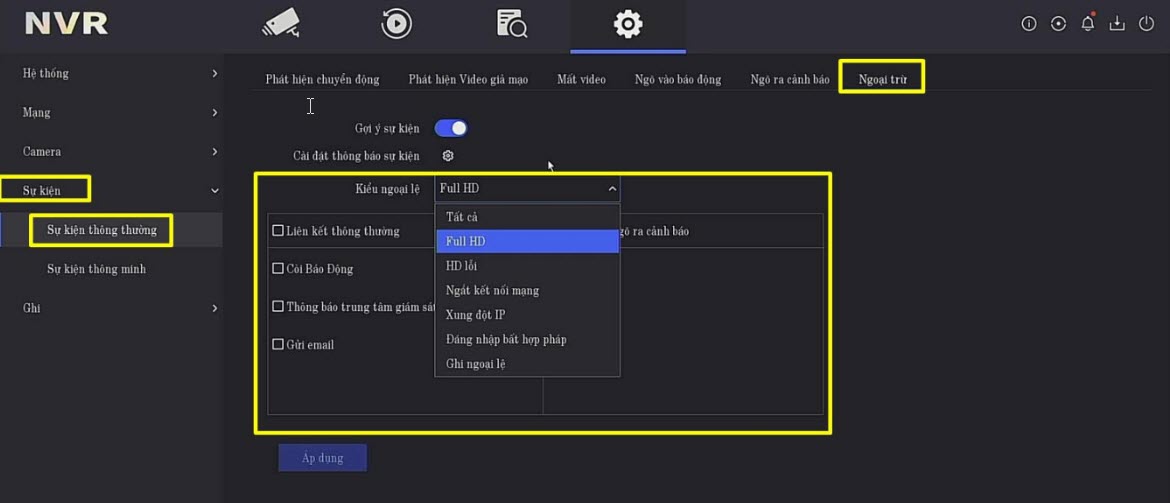
Task: Click the download icon at top right
Action: [x=1117, y=24]
